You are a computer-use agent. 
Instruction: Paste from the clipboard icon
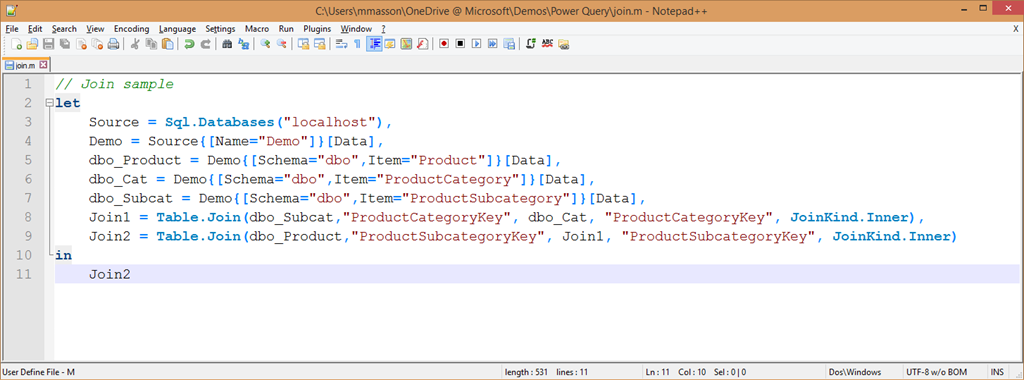(167, 44)
